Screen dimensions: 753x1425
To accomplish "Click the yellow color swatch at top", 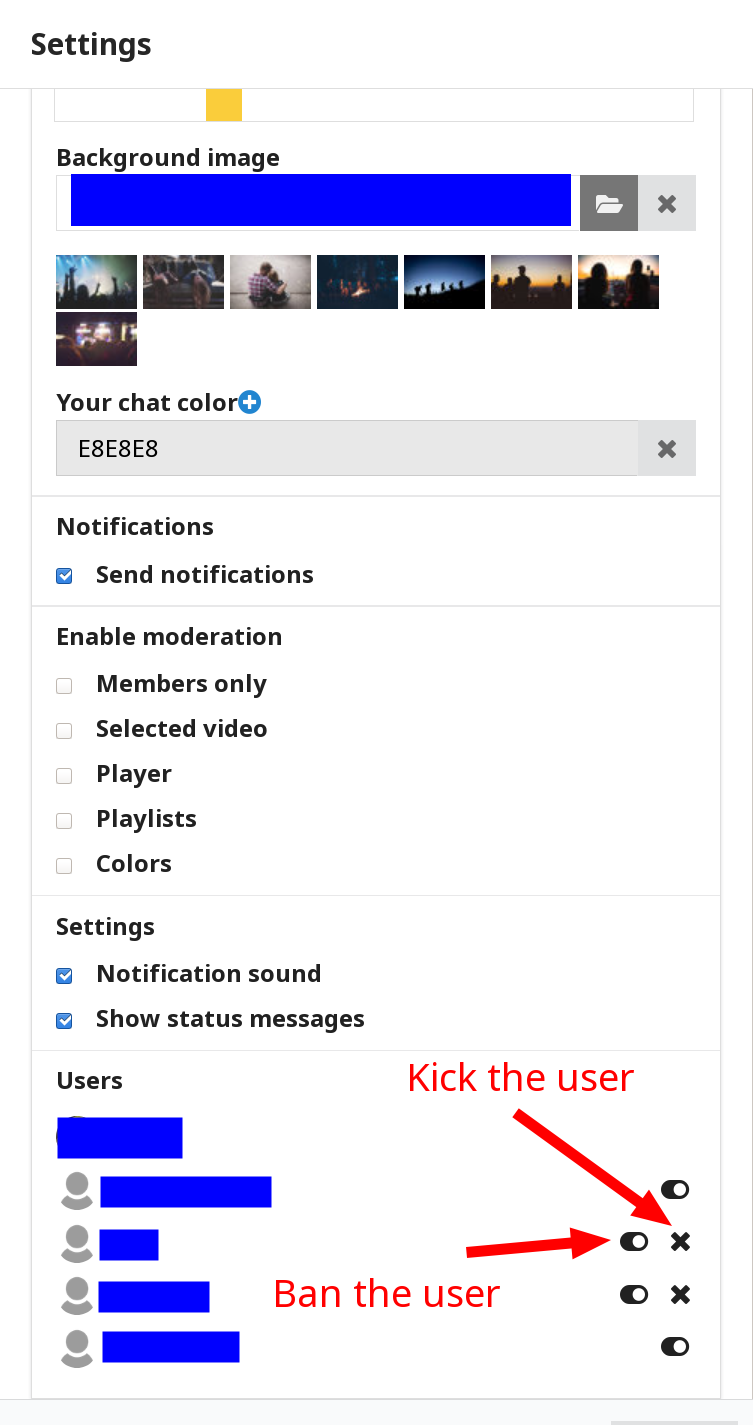I will (x=224, y=105).
